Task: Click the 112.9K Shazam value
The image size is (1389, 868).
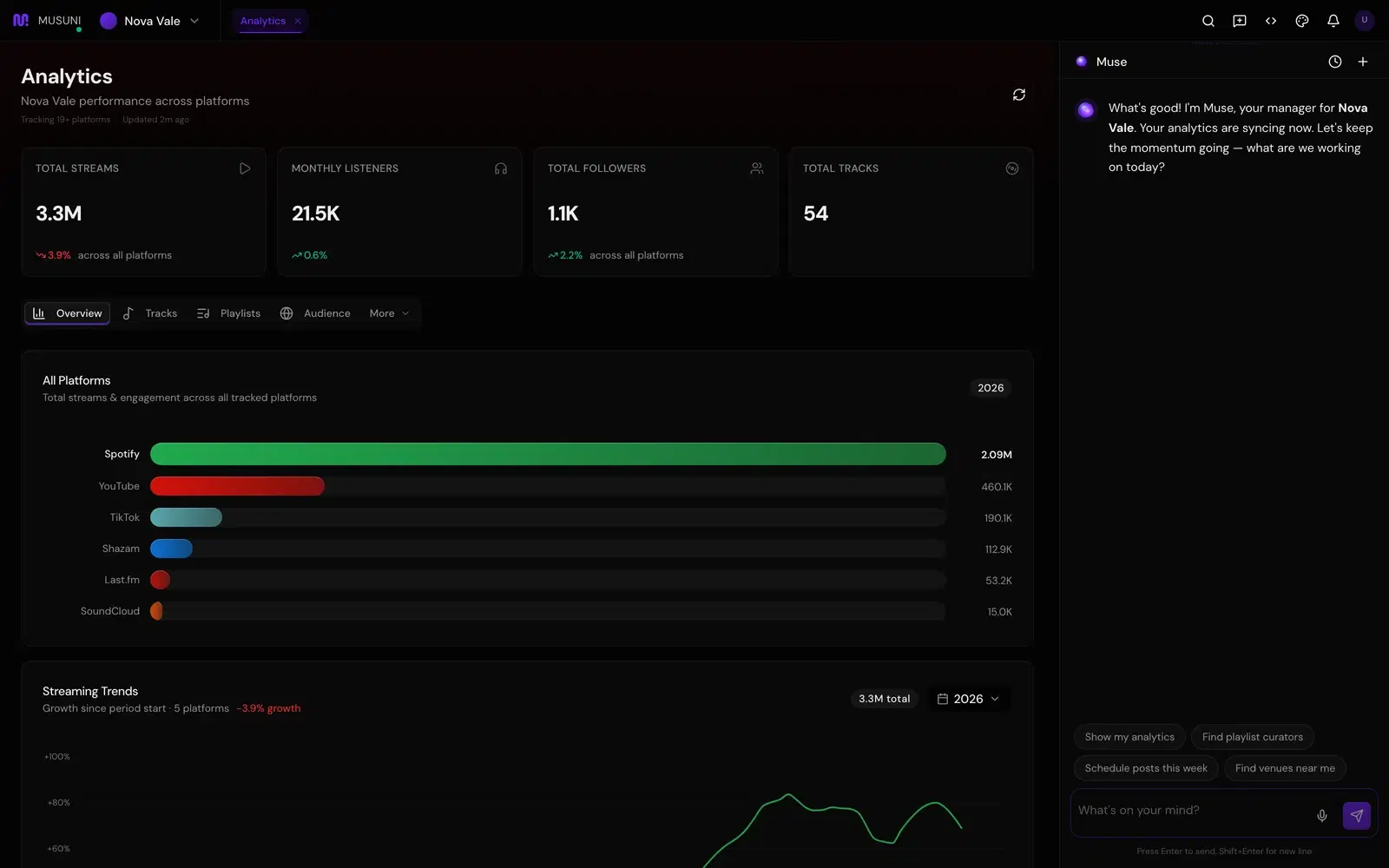Action: coord(998,549)
